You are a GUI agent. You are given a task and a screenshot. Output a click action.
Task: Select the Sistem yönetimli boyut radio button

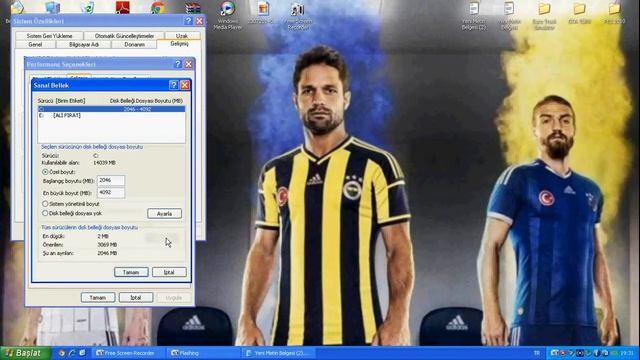(45, 204)
